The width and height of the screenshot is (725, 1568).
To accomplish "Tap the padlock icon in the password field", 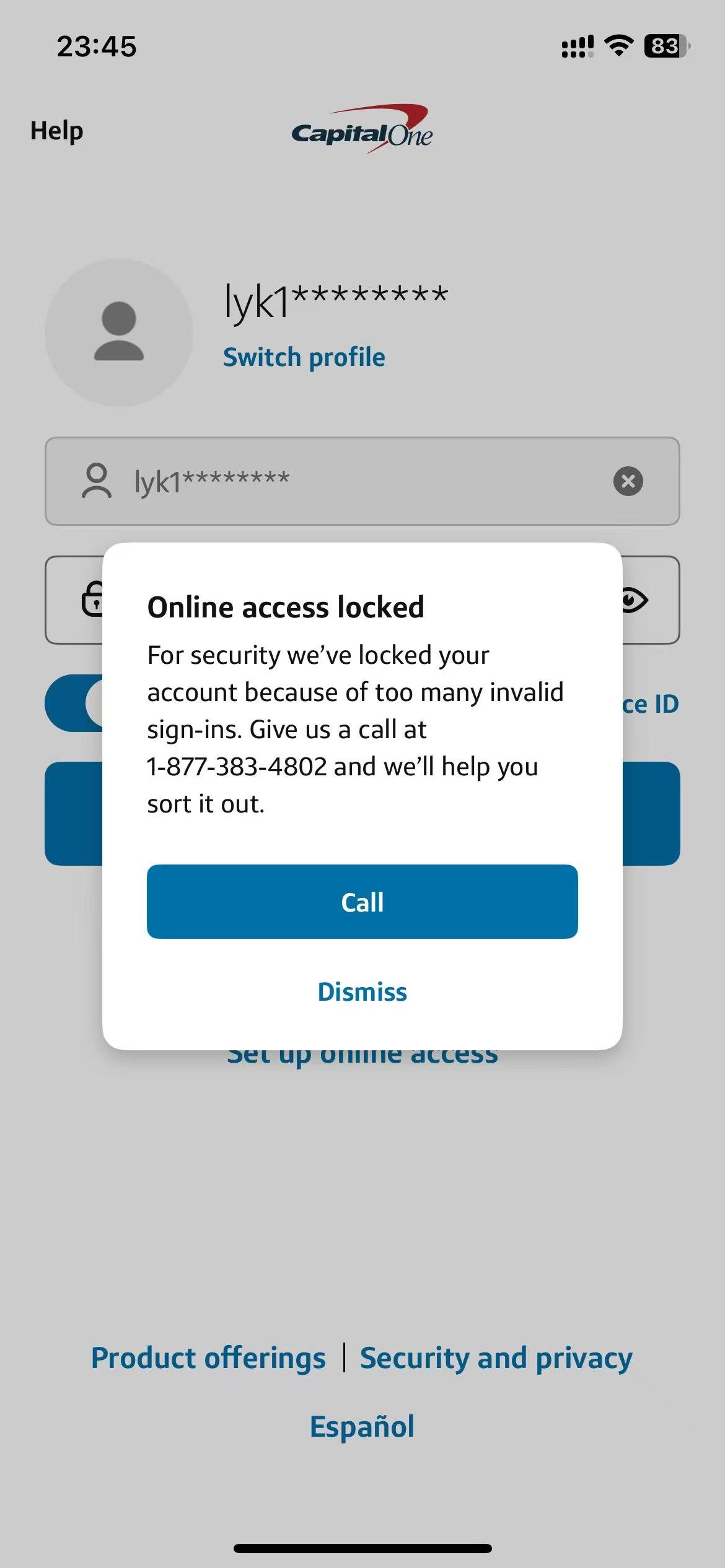I will [92, 599].
